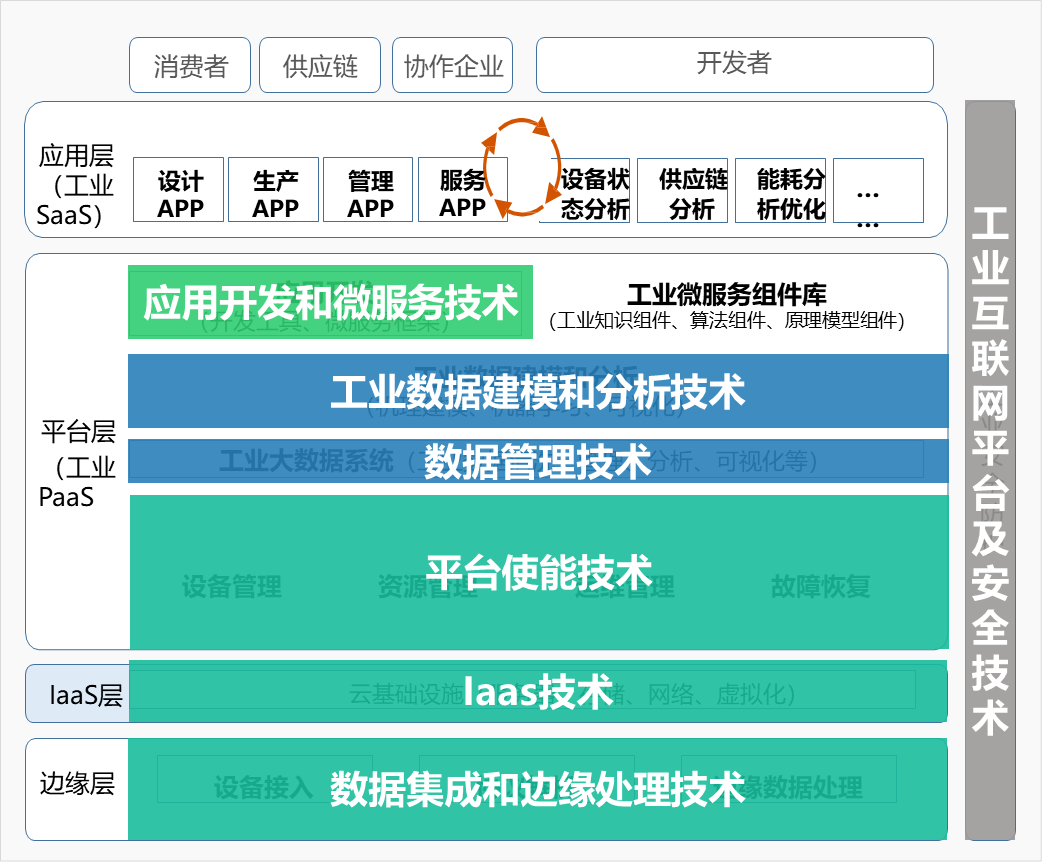Click the Iaas技术 banner
Viewport: 1042px width, 862px height.
pyautogui.click(x=538, y=692)
